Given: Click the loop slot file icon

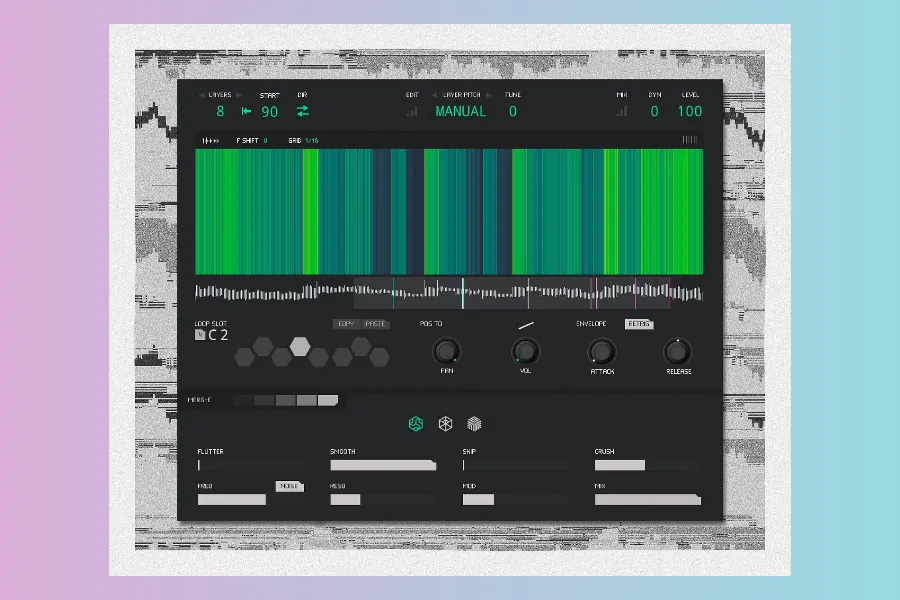Looking at the screenshot, I should (200, 335).
